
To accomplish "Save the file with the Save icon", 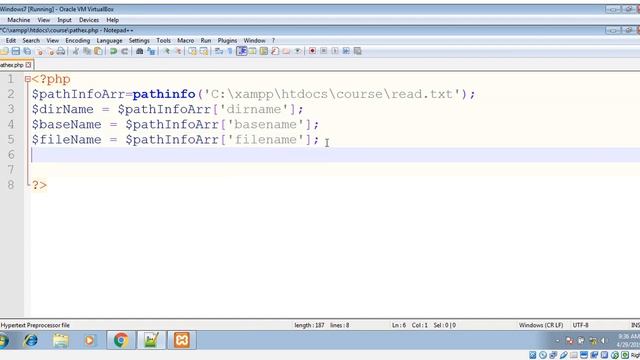I will (16, 51).
